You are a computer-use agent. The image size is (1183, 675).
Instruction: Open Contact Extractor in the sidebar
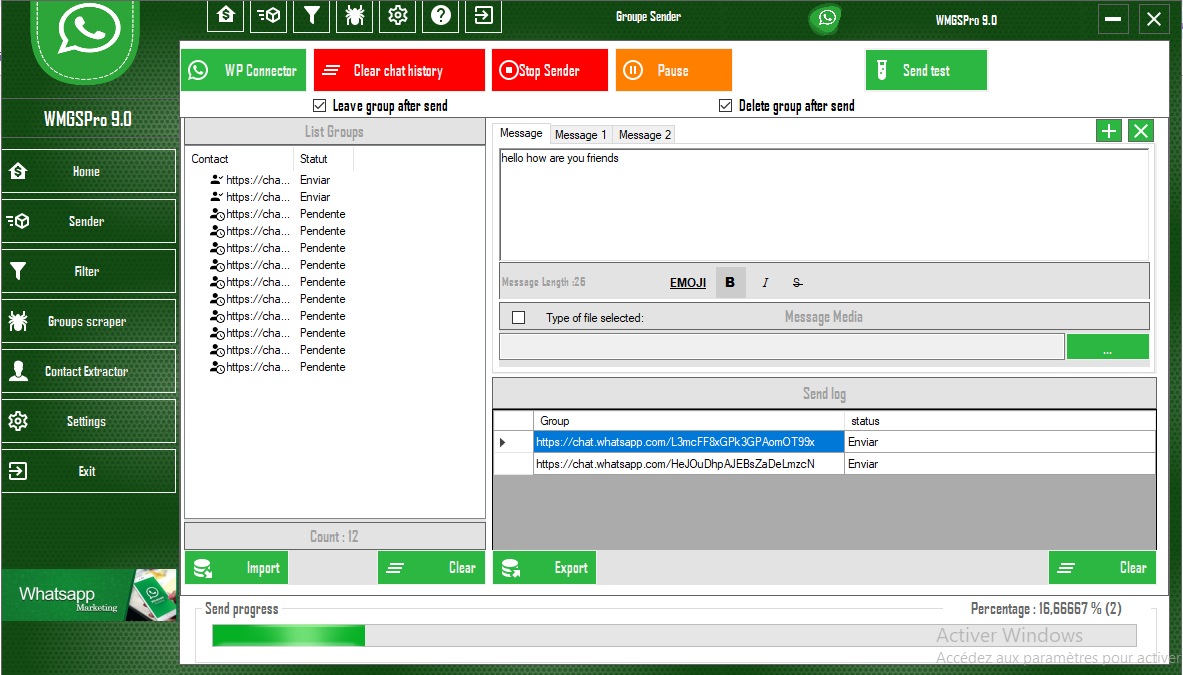(x=88, y=371)
